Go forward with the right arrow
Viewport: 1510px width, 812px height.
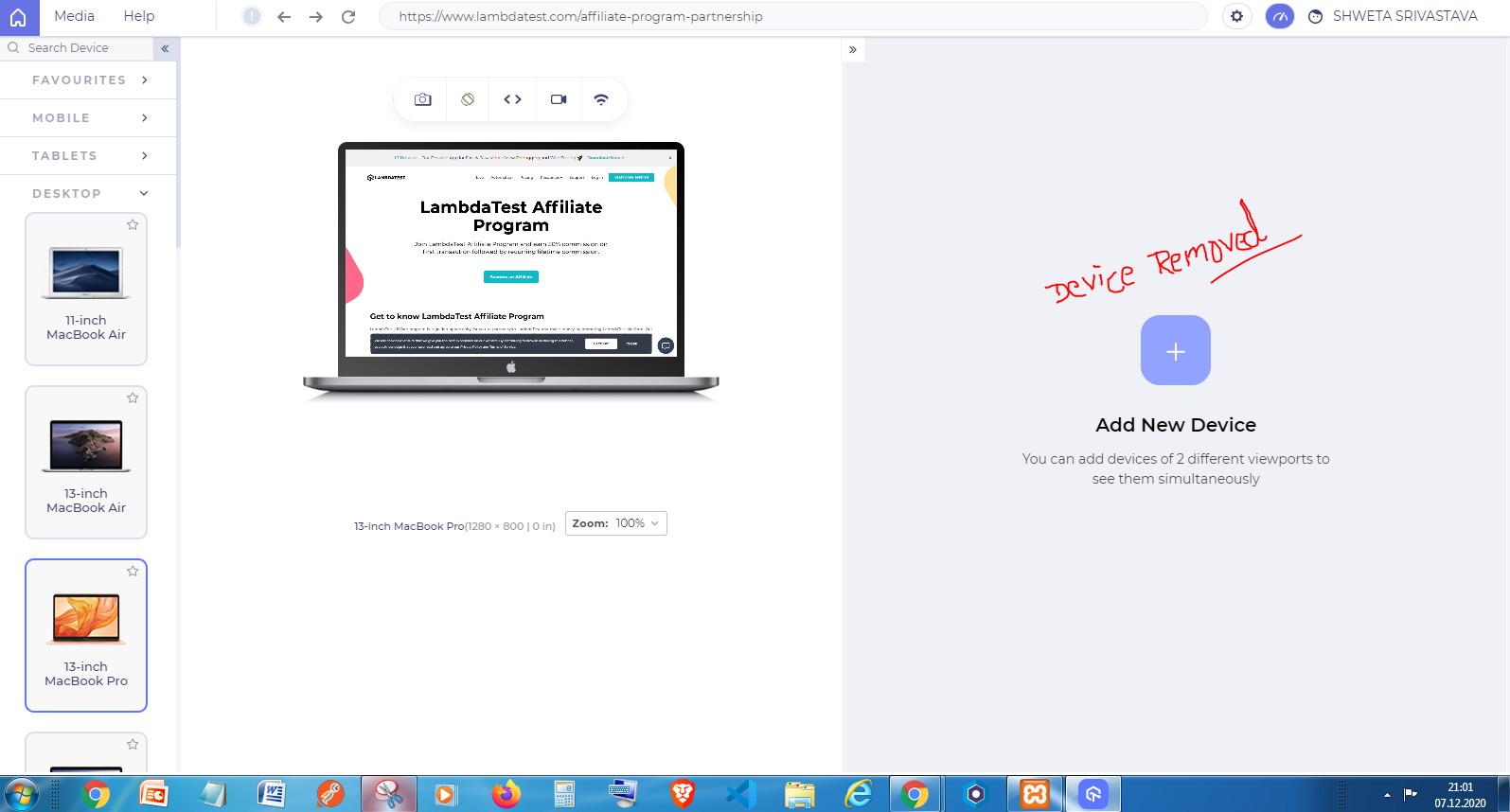tap(316, 17)
